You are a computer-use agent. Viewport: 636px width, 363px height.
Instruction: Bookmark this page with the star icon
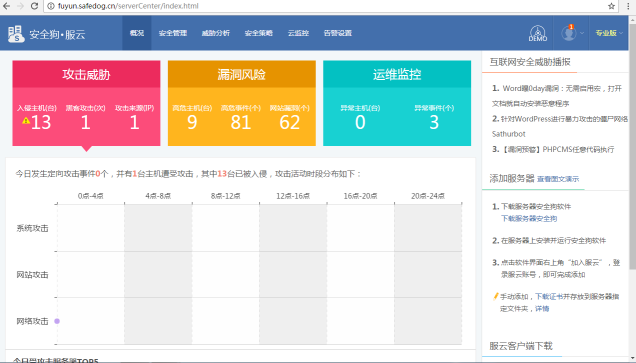click(611, 6)
